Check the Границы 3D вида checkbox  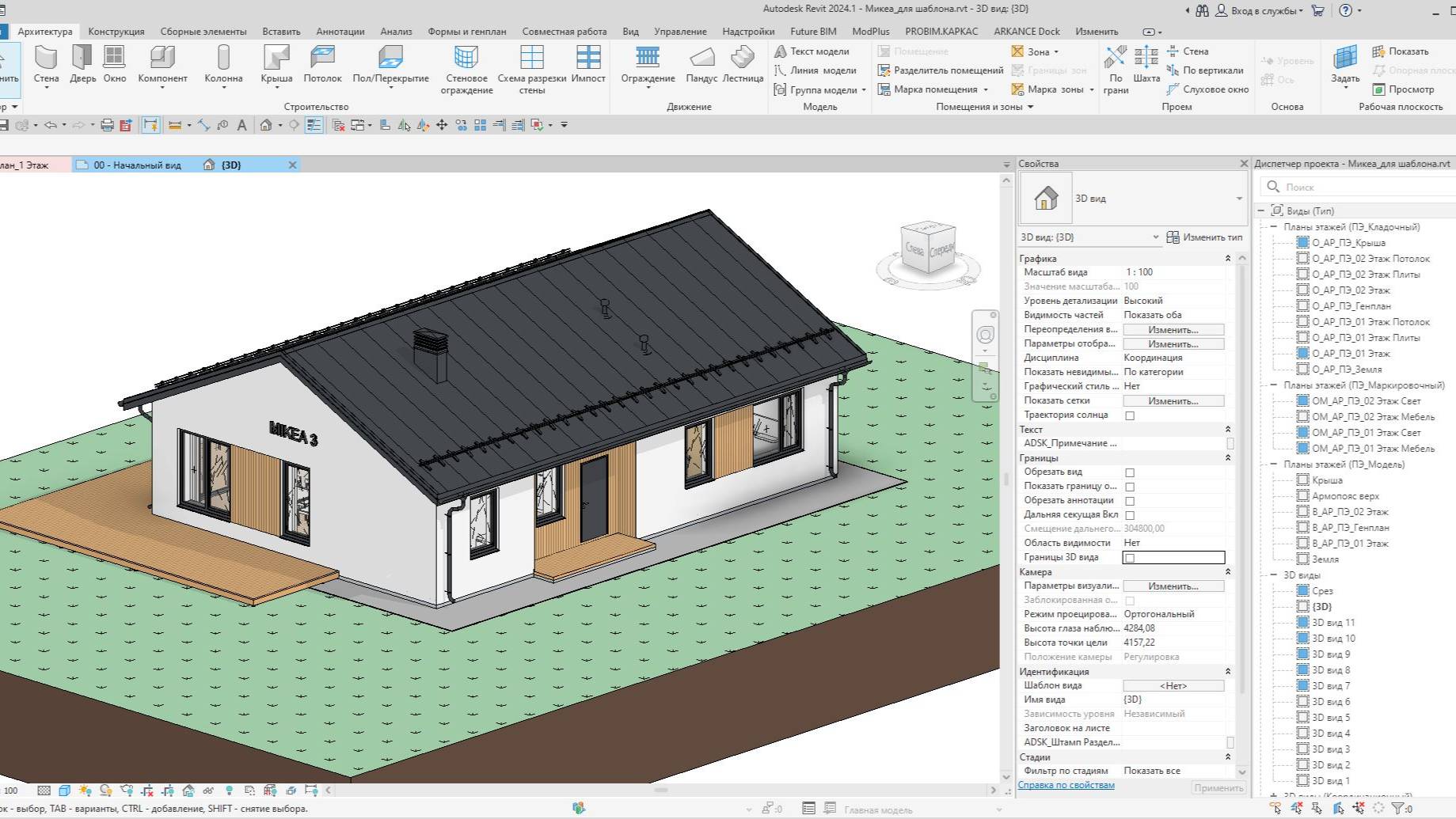point(1130,558)
